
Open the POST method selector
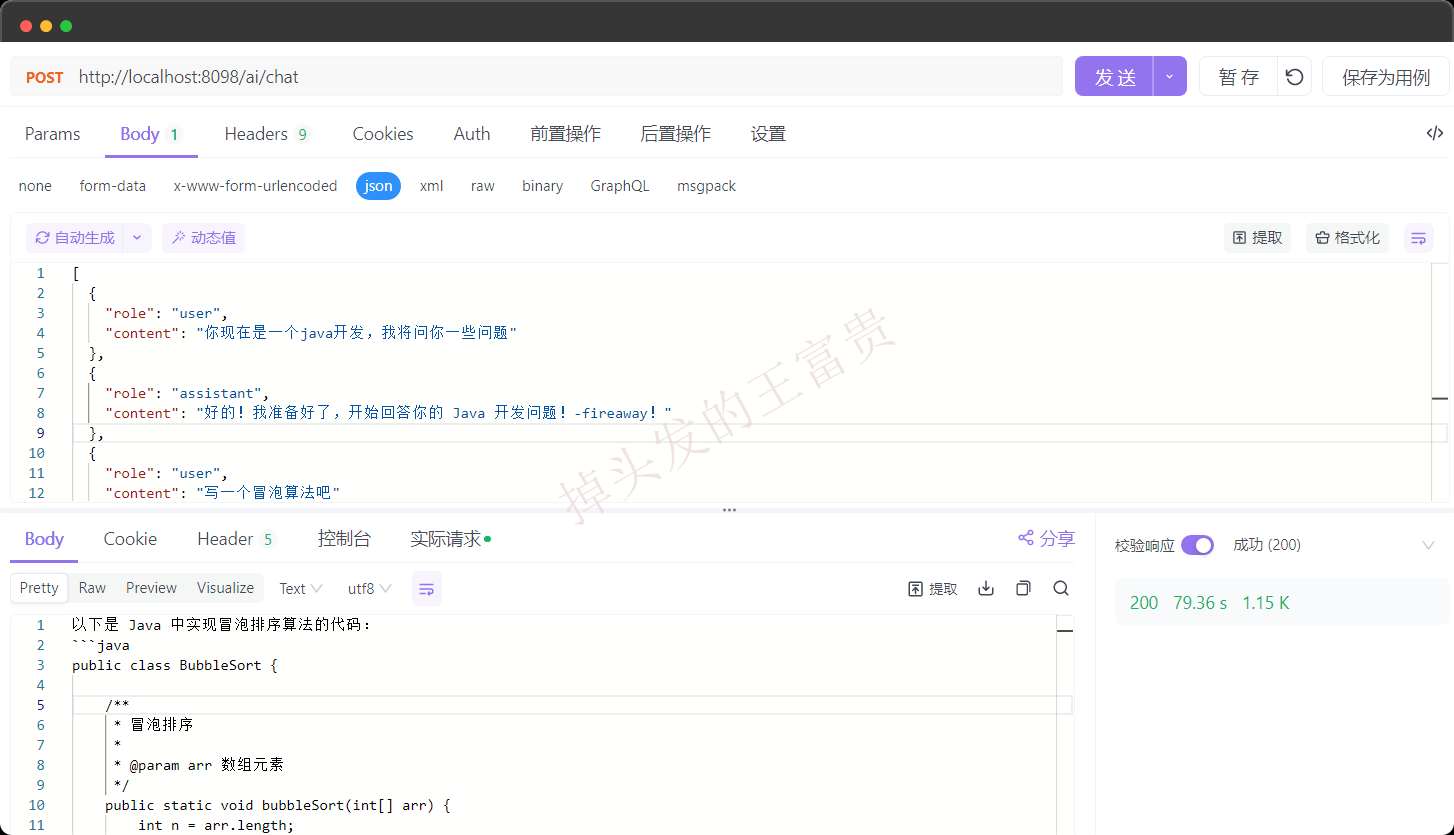click(x=44, y=77)
